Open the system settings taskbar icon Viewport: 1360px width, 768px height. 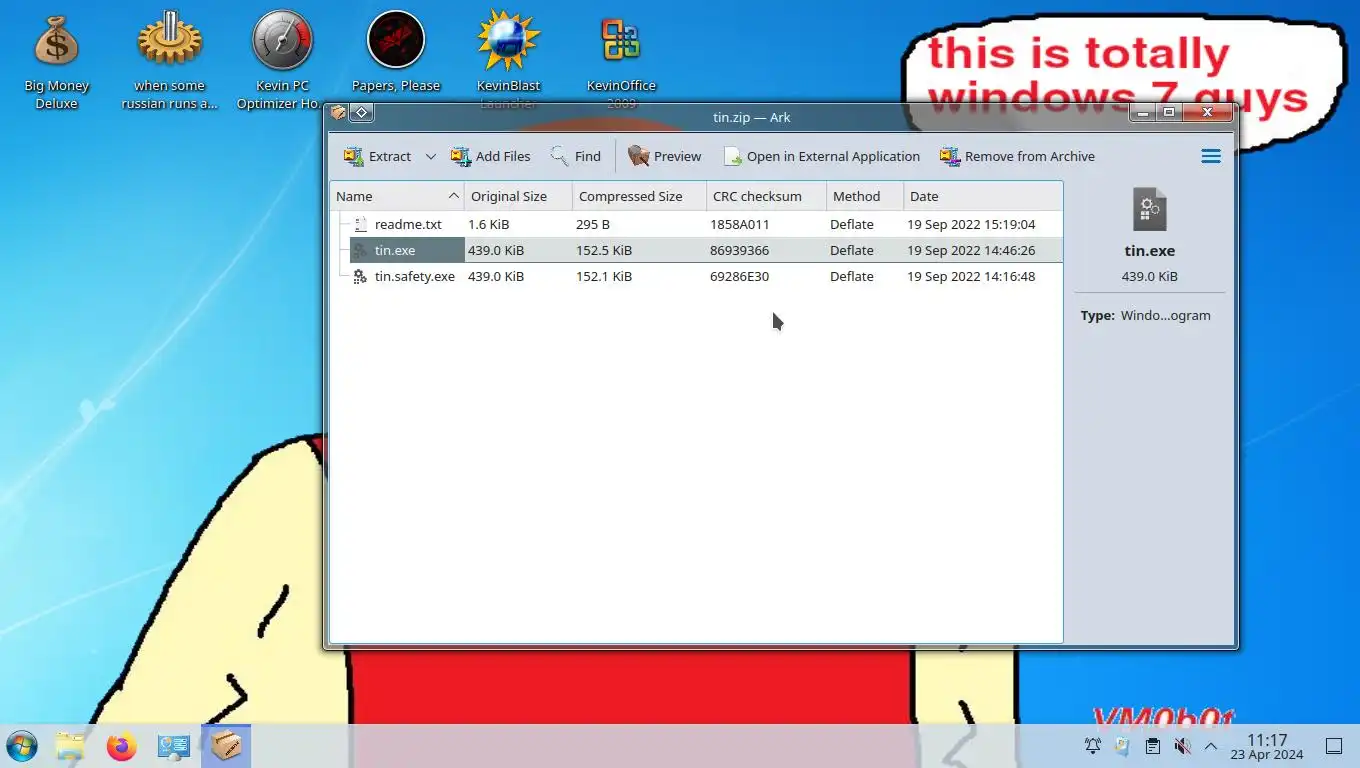point(174,746)
